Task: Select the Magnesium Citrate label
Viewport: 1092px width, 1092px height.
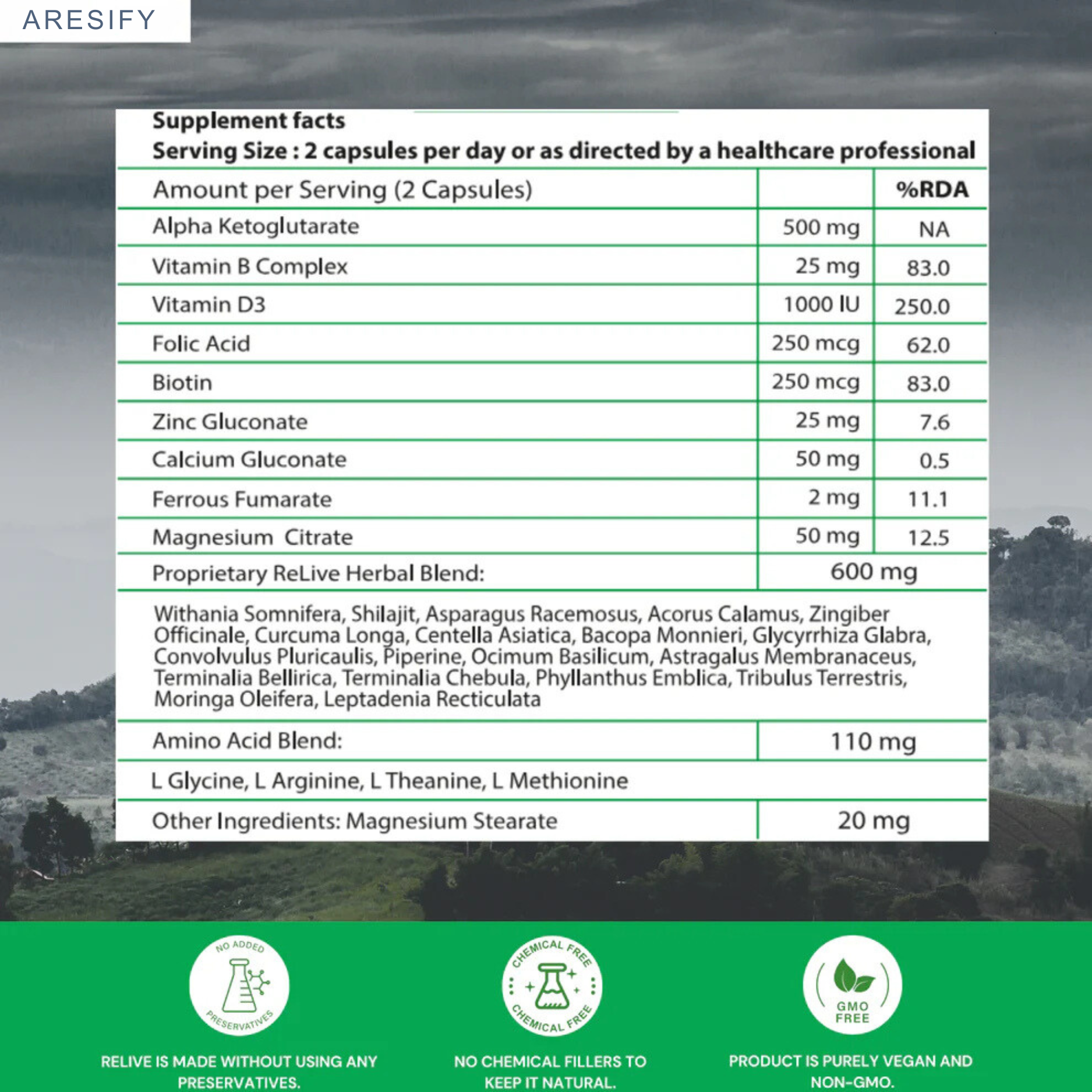Action: click(x=253, y=537)
